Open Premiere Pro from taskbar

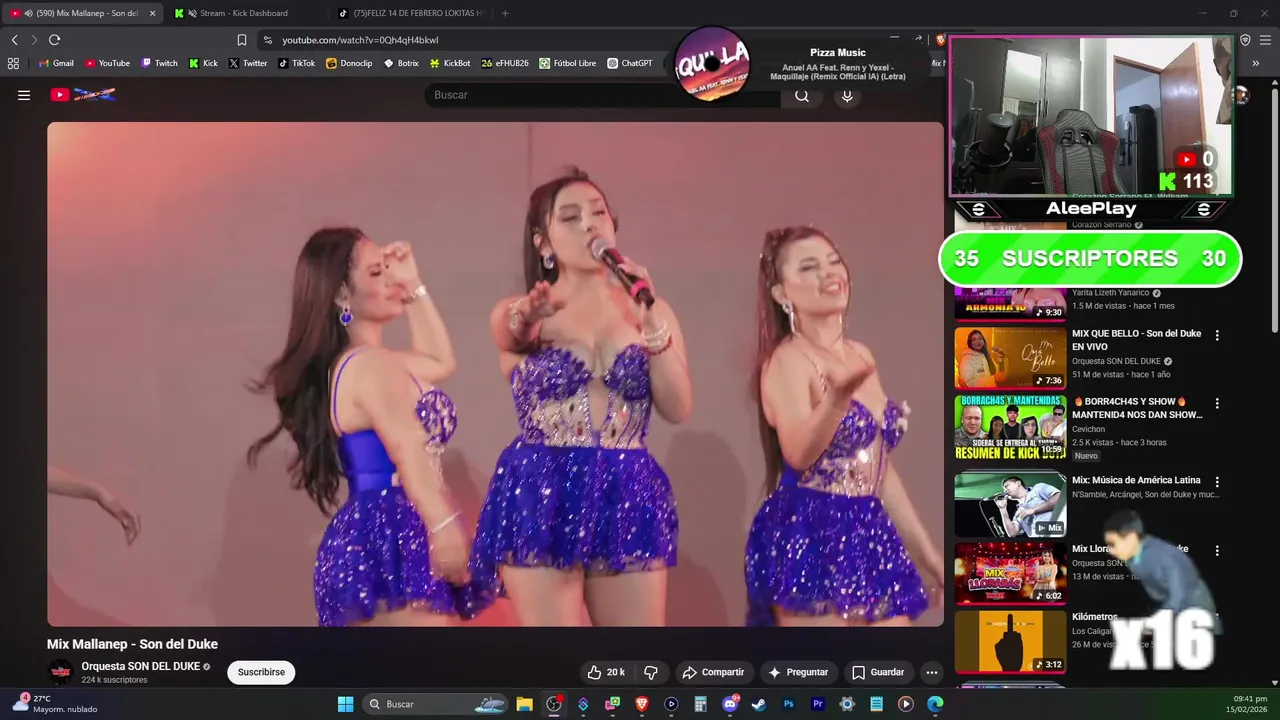tap(817, 704)
